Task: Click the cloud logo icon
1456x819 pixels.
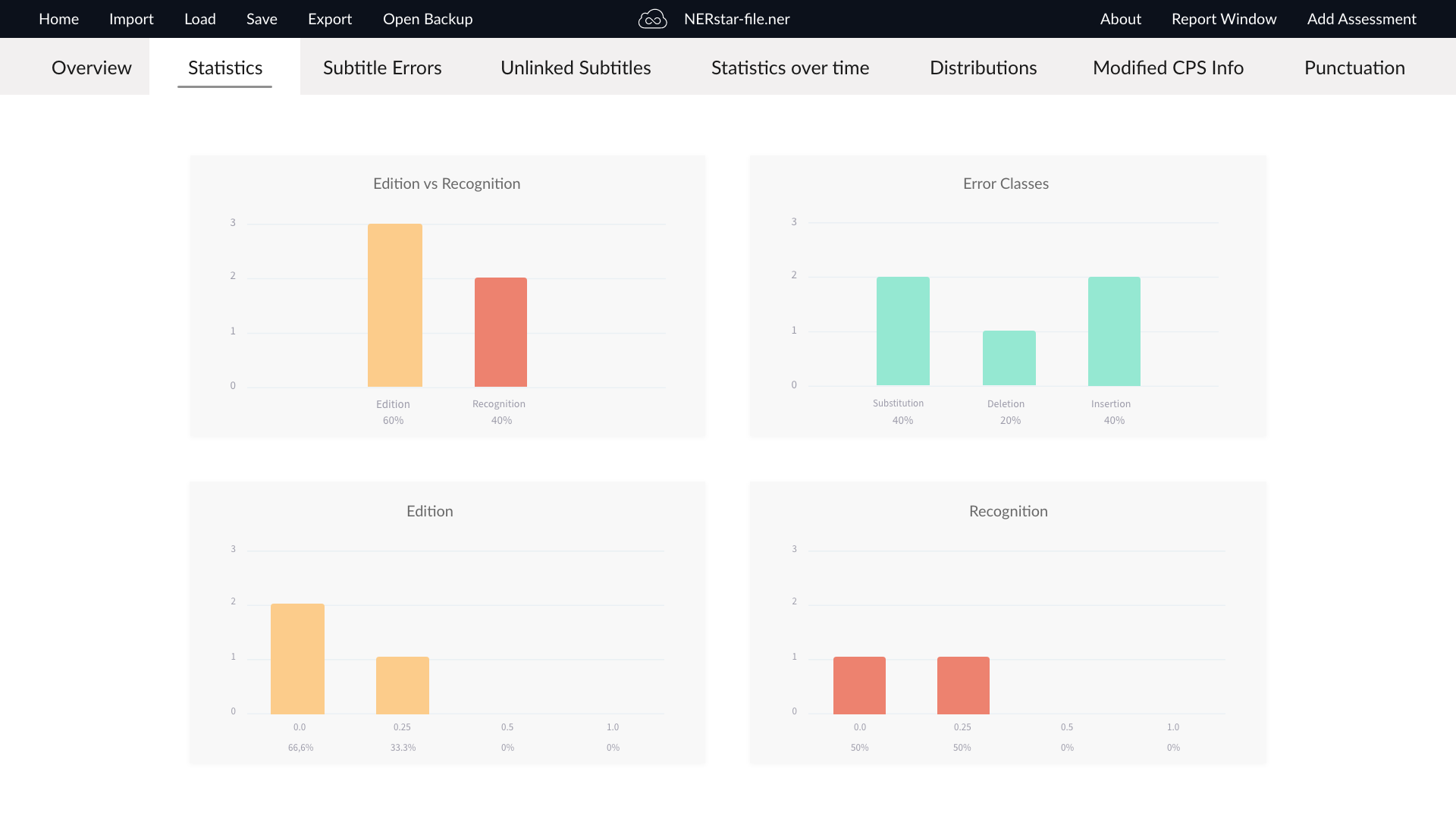Action: (652, 19)
